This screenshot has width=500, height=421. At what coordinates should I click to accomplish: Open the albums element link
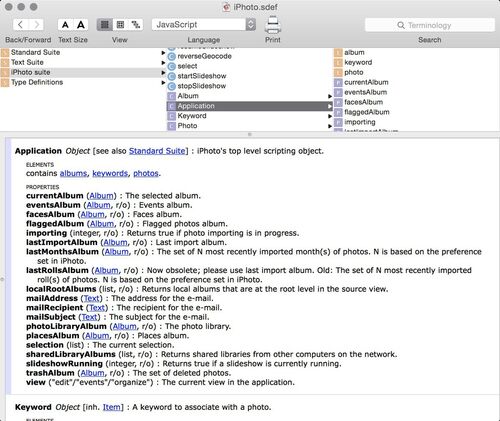pyautogui.click(x=73, y=173)
